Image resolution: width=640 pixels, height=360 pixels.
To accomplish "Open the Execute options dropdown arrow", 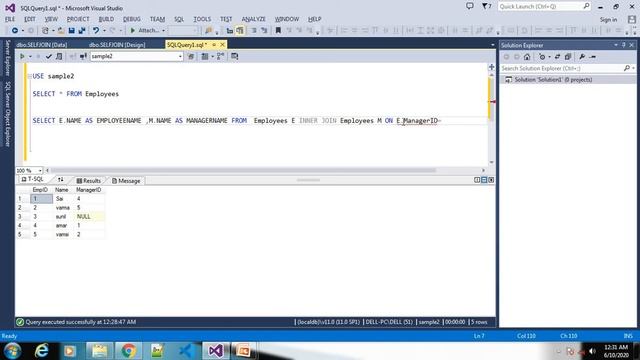I will [30, 56].
